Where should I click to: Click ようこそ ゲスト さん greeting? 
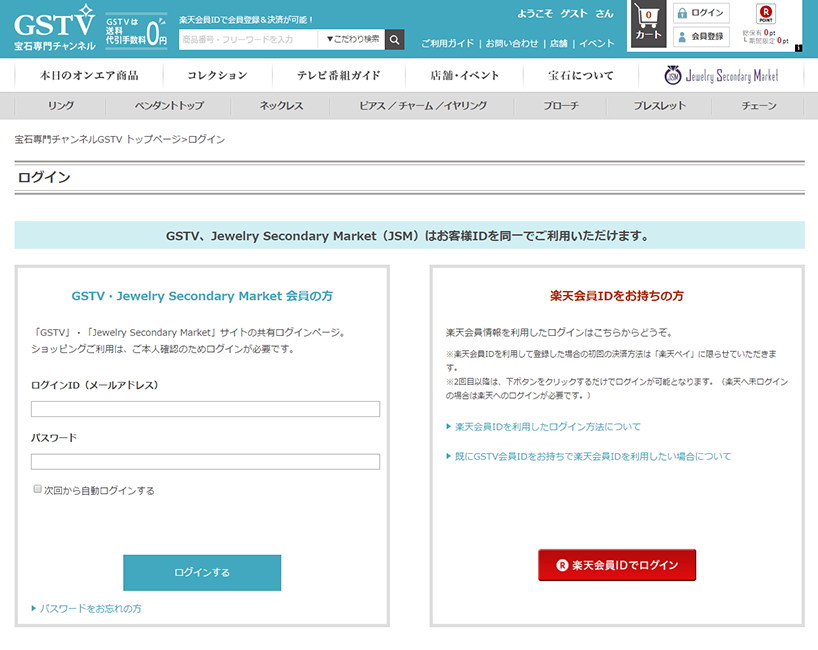tap(565, 14)
